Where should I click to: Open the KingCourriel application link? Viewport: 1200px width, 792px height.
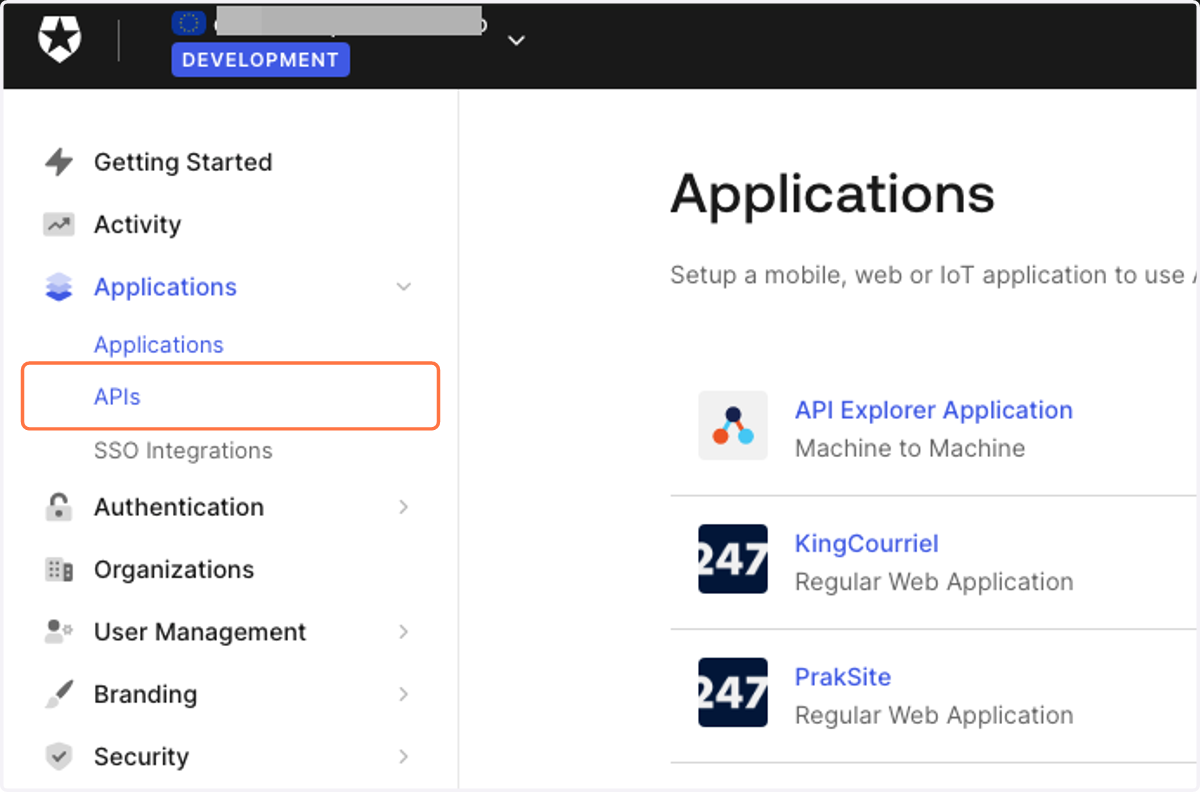pos(867,544)
